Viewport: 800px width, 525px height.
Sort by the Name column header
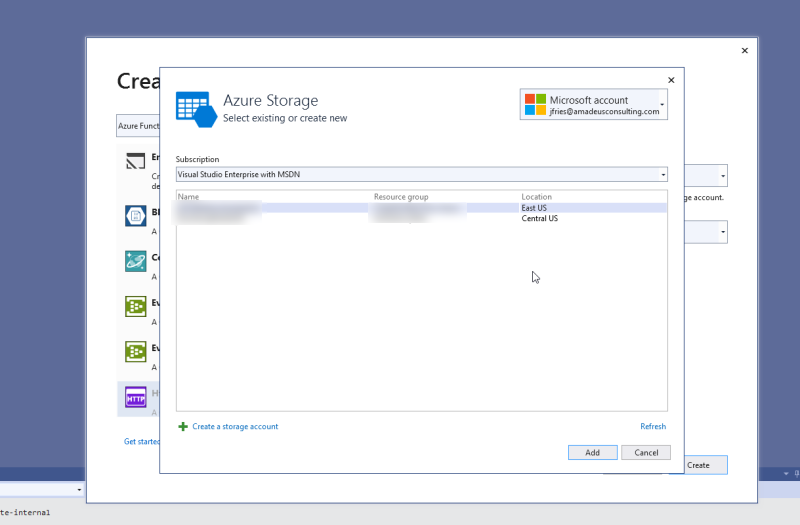click(x=188, y=196)
